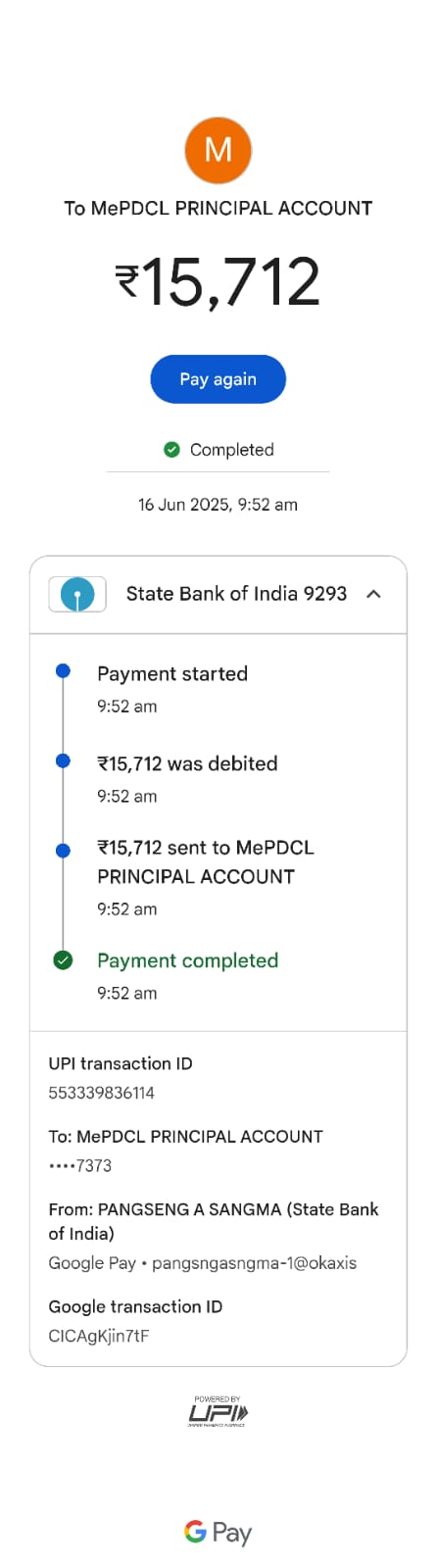
Task: Click the UPI transaction ID number
Action: [102, 1093]
